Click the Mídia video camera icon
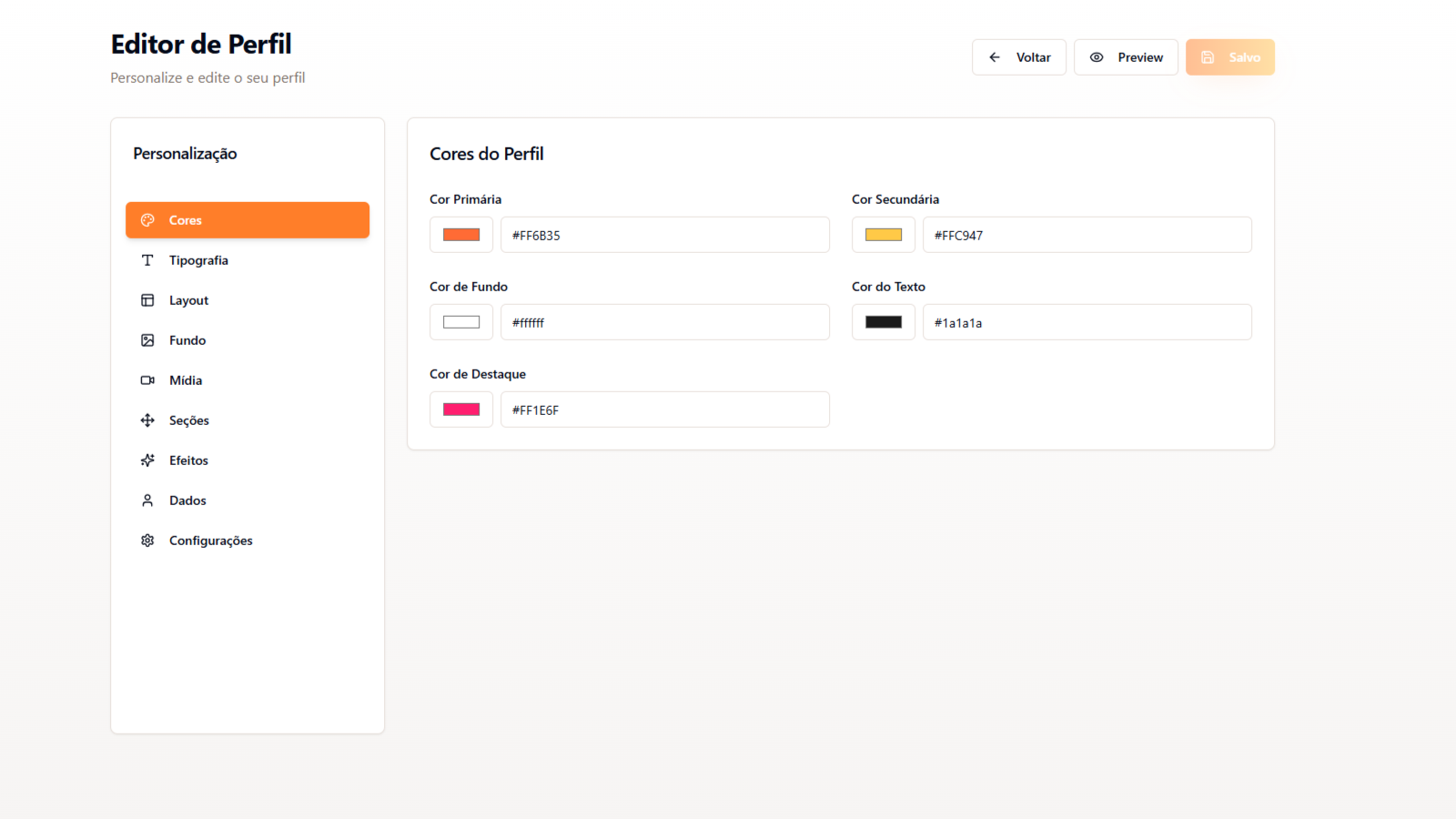Viewport: 1456px width, 819px height. tap(147, 380)
